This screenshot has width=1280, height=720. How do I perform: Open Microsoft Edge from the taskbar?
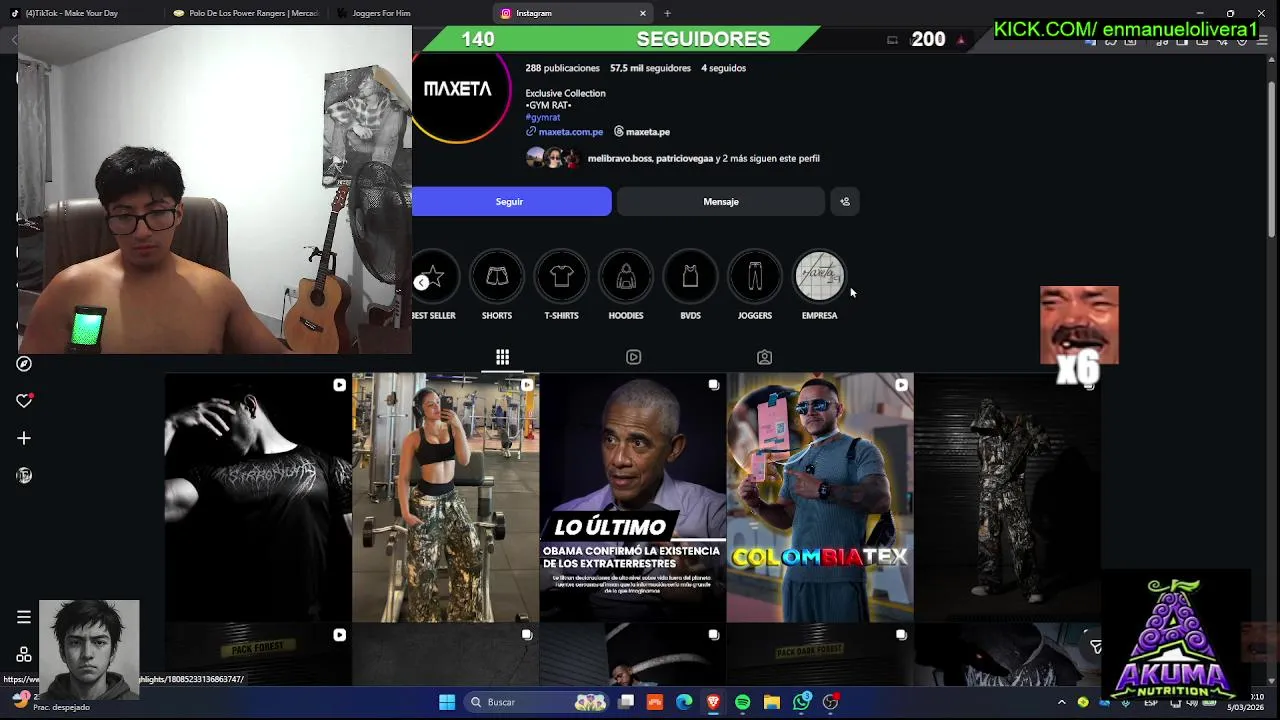click(684, 702)
